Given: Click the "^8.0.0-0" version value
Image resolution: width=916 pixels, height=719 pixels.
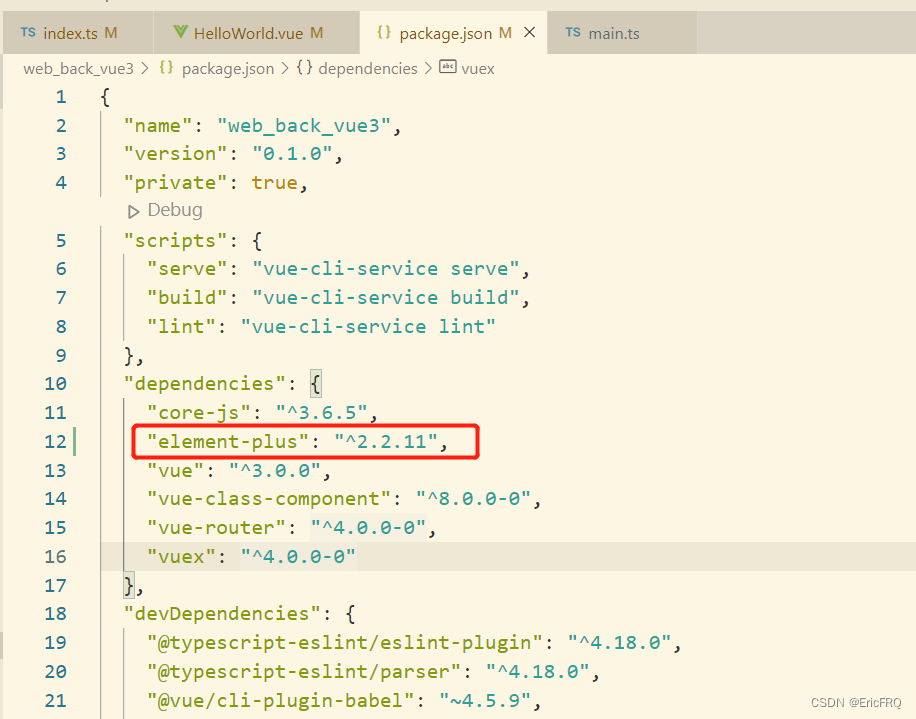Looking at the screenshot, I should pyautogui.click(x=473, y=499).
